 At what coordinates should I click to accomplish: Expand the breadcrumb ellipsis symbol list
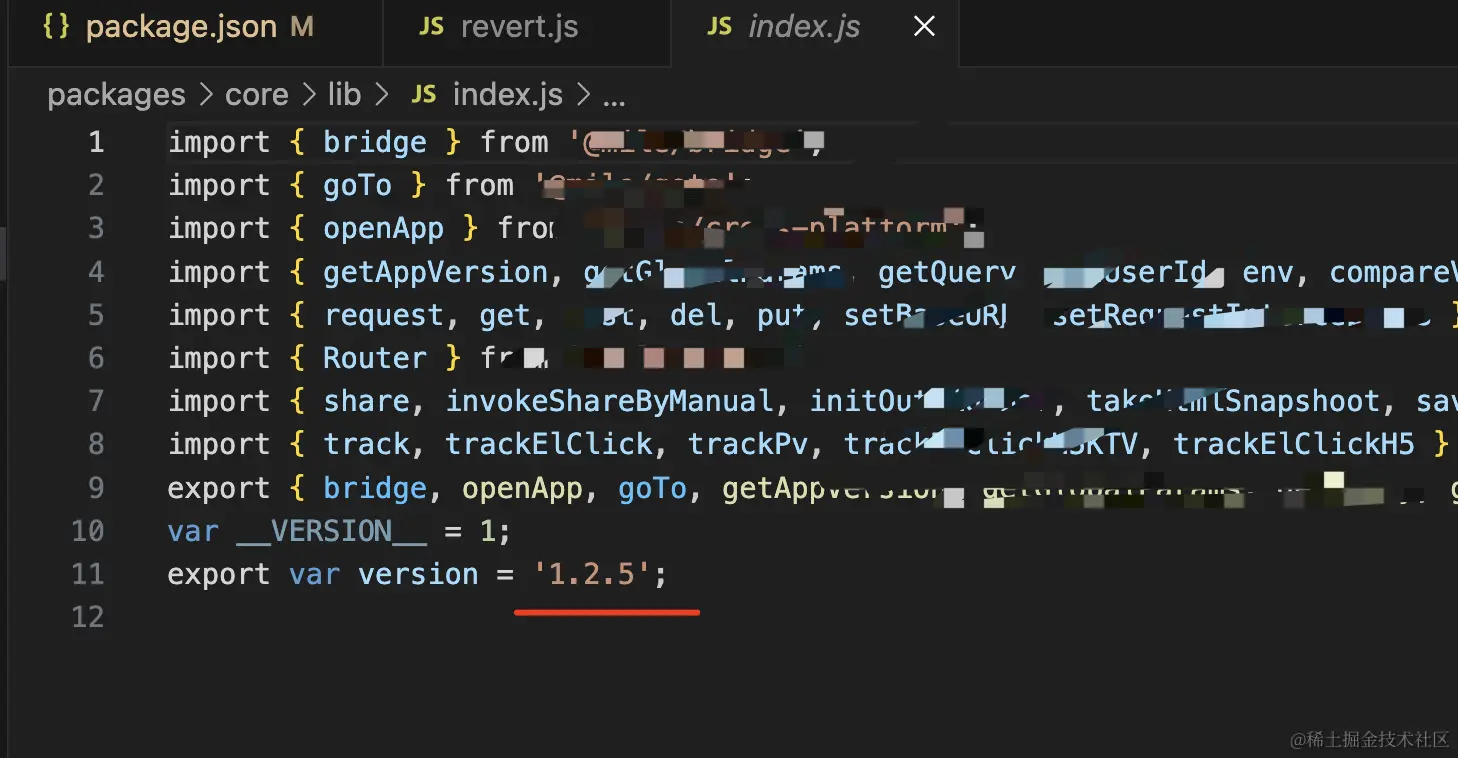614,98
